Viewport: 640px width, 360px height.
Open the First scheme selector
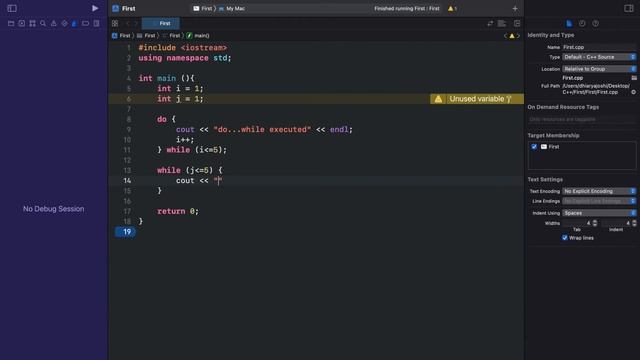coord(202,9)
